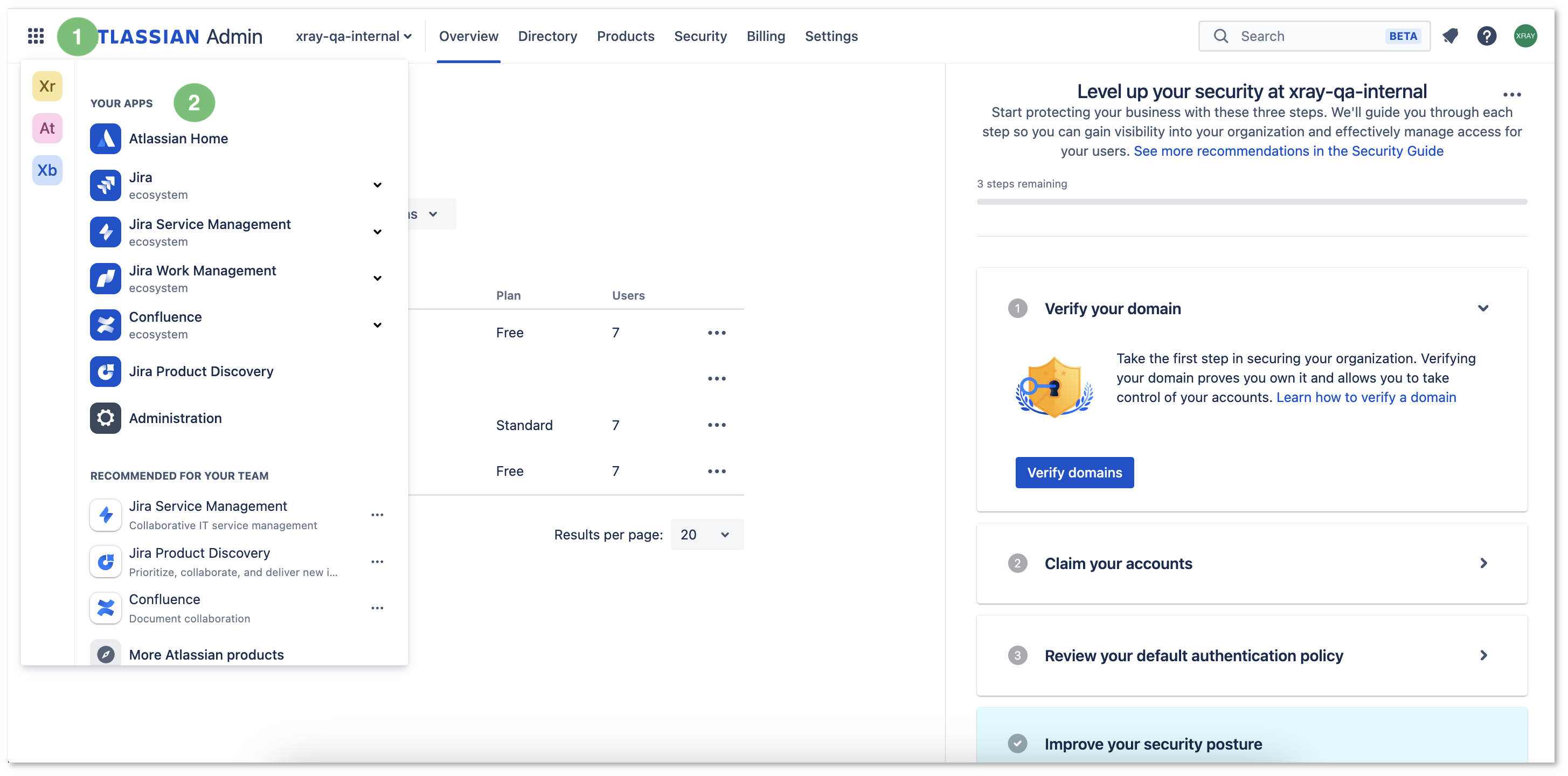Open more options for recommended Jira Service Management
Viewport: 1568px width, 776px height.
pyautogui.click(x=377, y=515)
